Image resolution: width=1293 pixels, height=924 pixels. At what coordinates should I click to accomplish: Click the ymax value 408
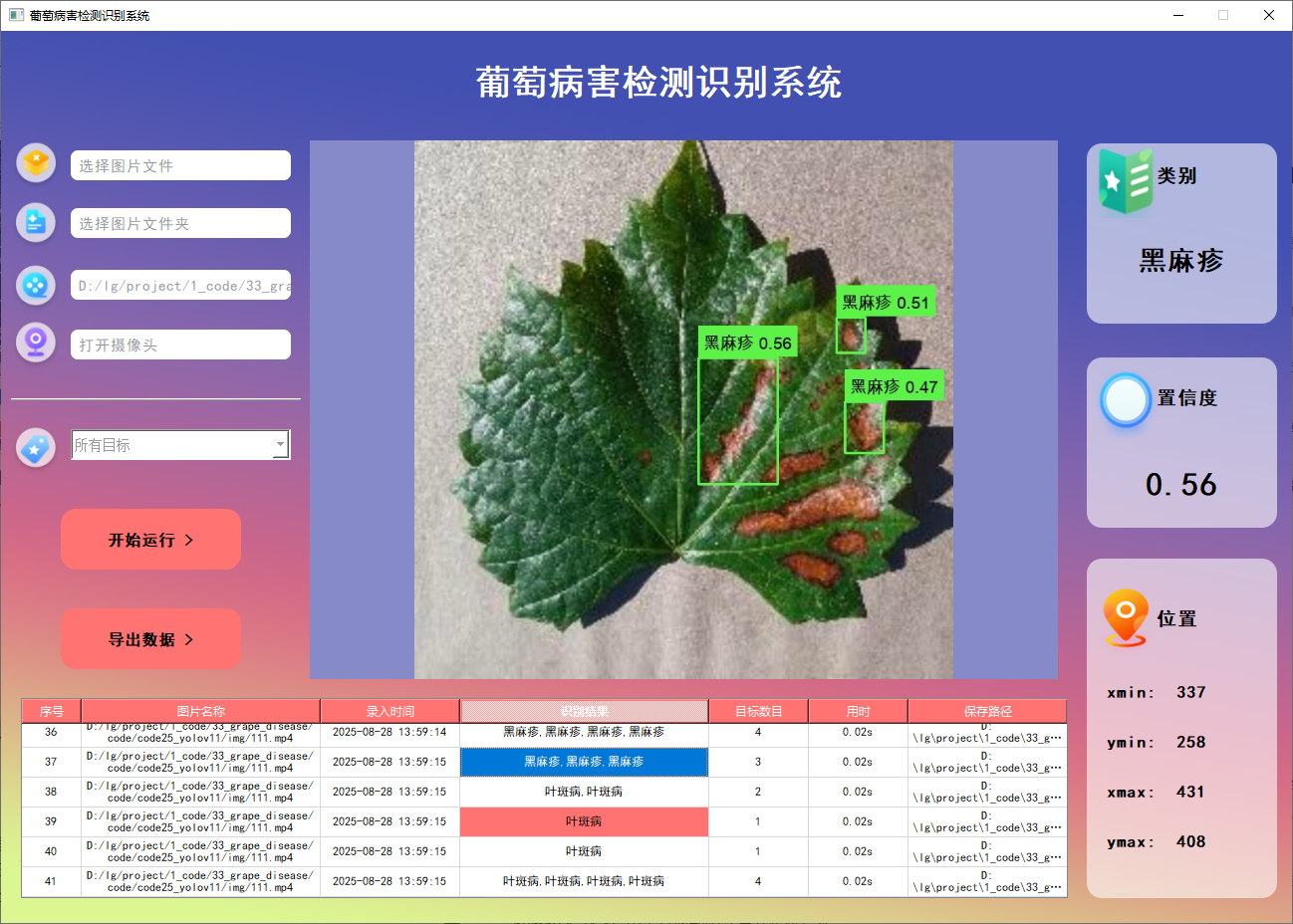1191,841
